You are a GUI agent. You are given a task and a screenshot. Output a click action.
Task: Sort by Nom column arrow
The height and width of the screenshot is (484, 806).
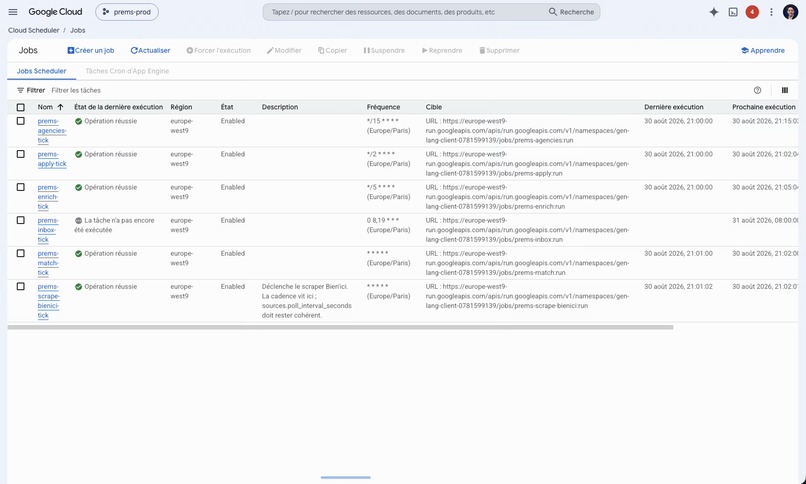[x=60, y=107]
